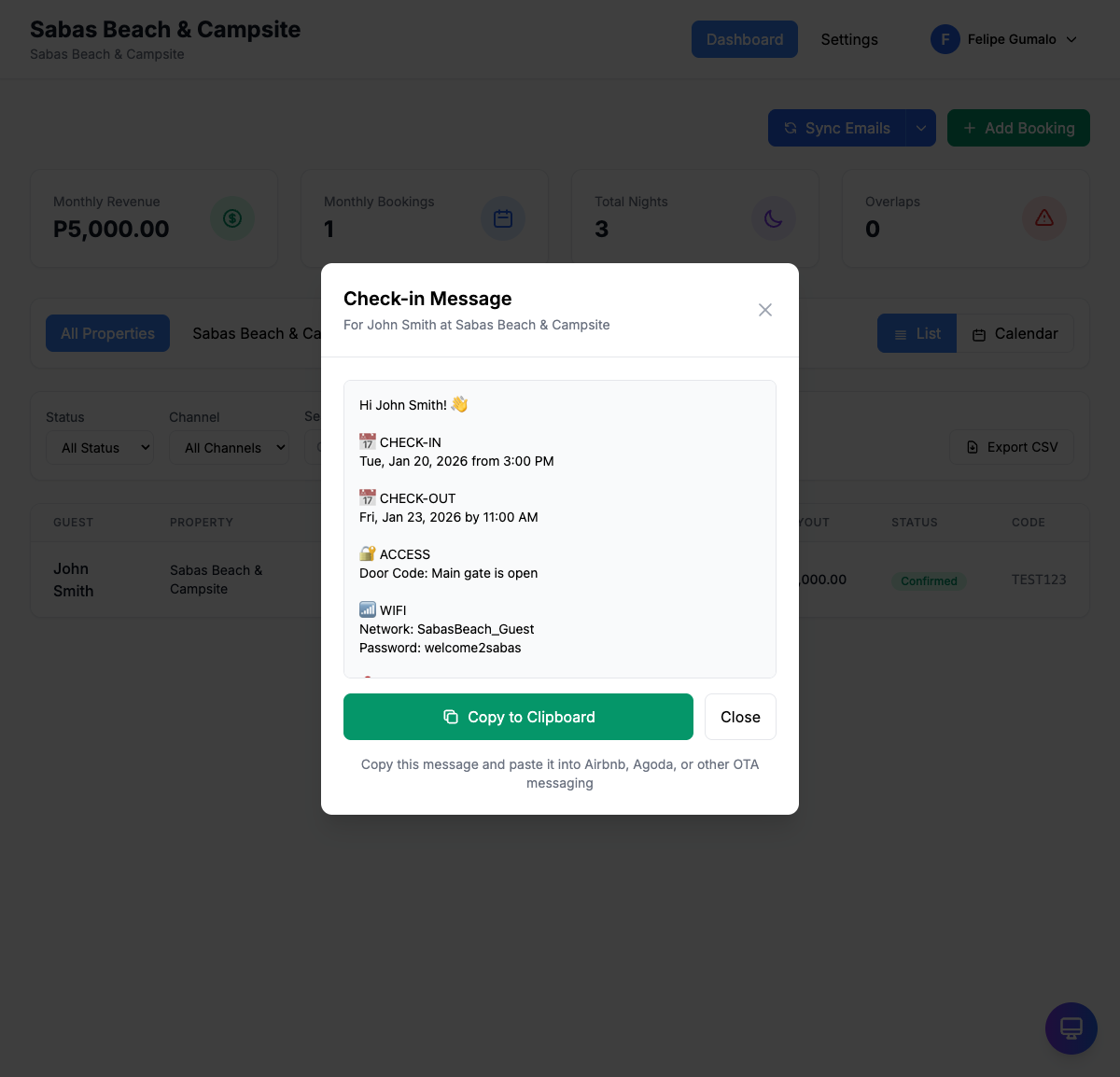The width and height of the screenshot is (1120, 1077).
Task: Click the Copy to Clipboard button
Action: (518, 717)
